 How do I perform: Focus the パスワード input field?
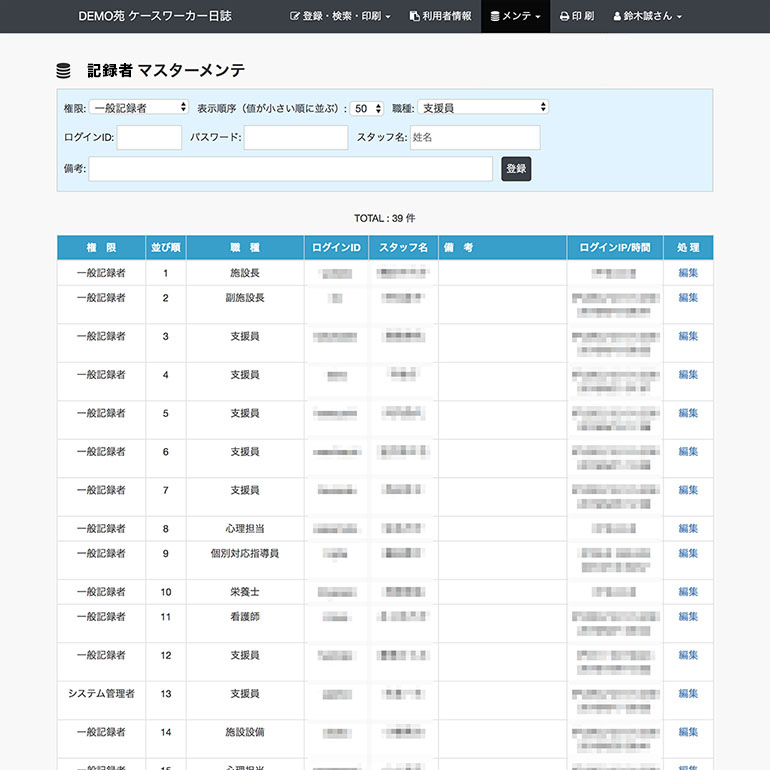pyautogui.click(x=296, y=138)
